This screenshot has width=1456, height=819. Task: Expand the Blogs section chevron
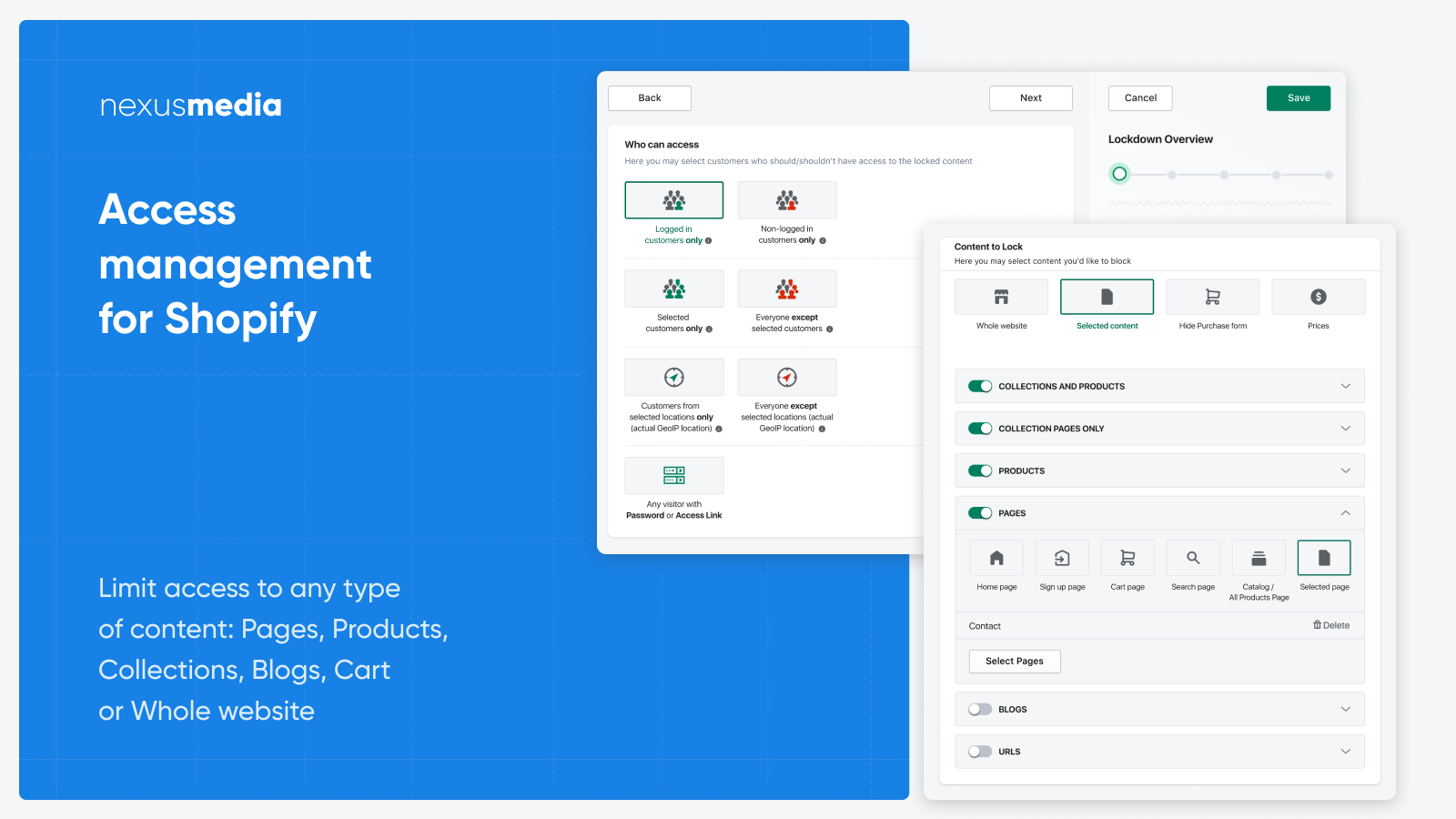pyautogui.click(x=1346, y=709)
